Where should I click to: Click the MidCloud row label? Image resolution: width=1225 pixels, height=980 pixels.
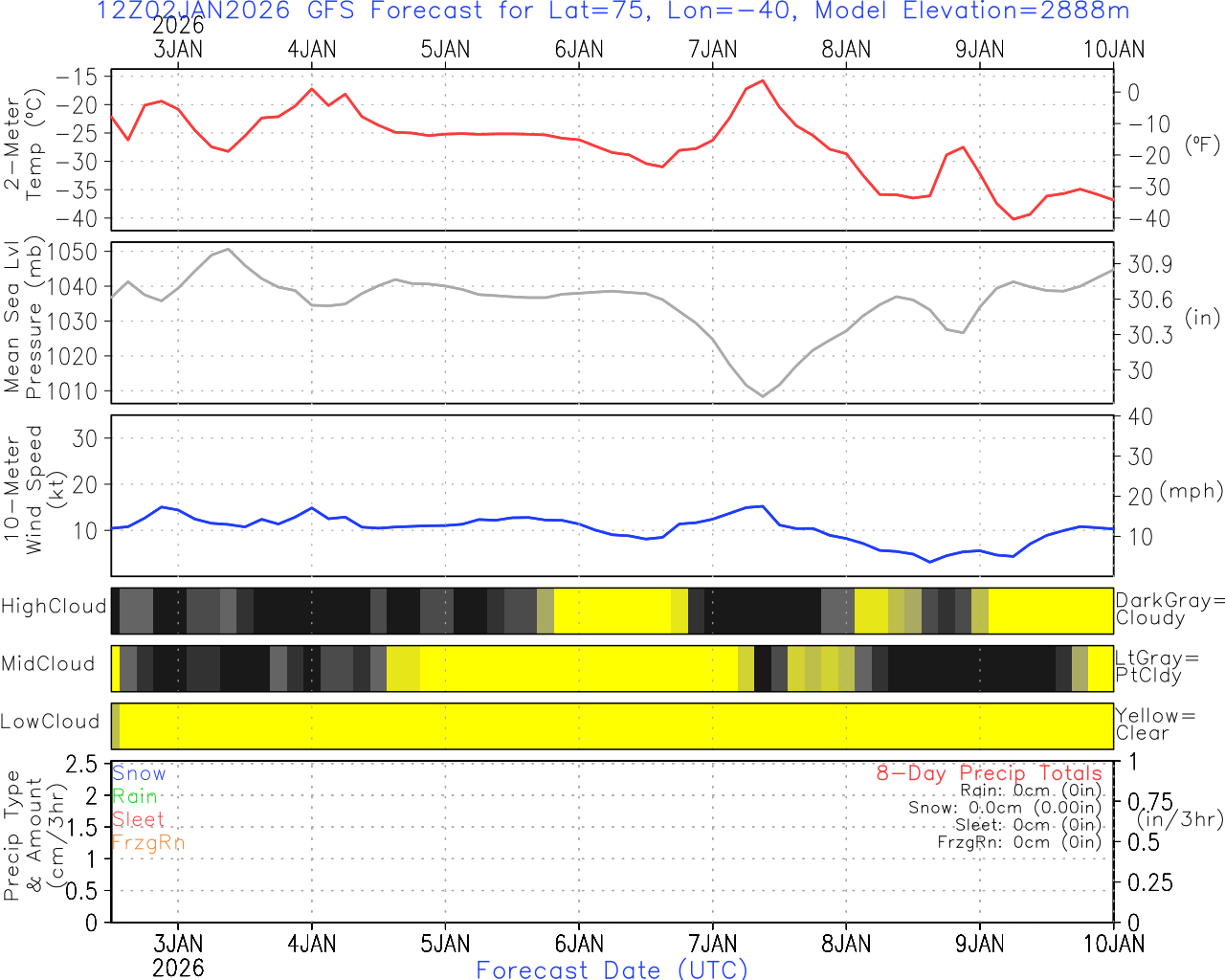48,664
